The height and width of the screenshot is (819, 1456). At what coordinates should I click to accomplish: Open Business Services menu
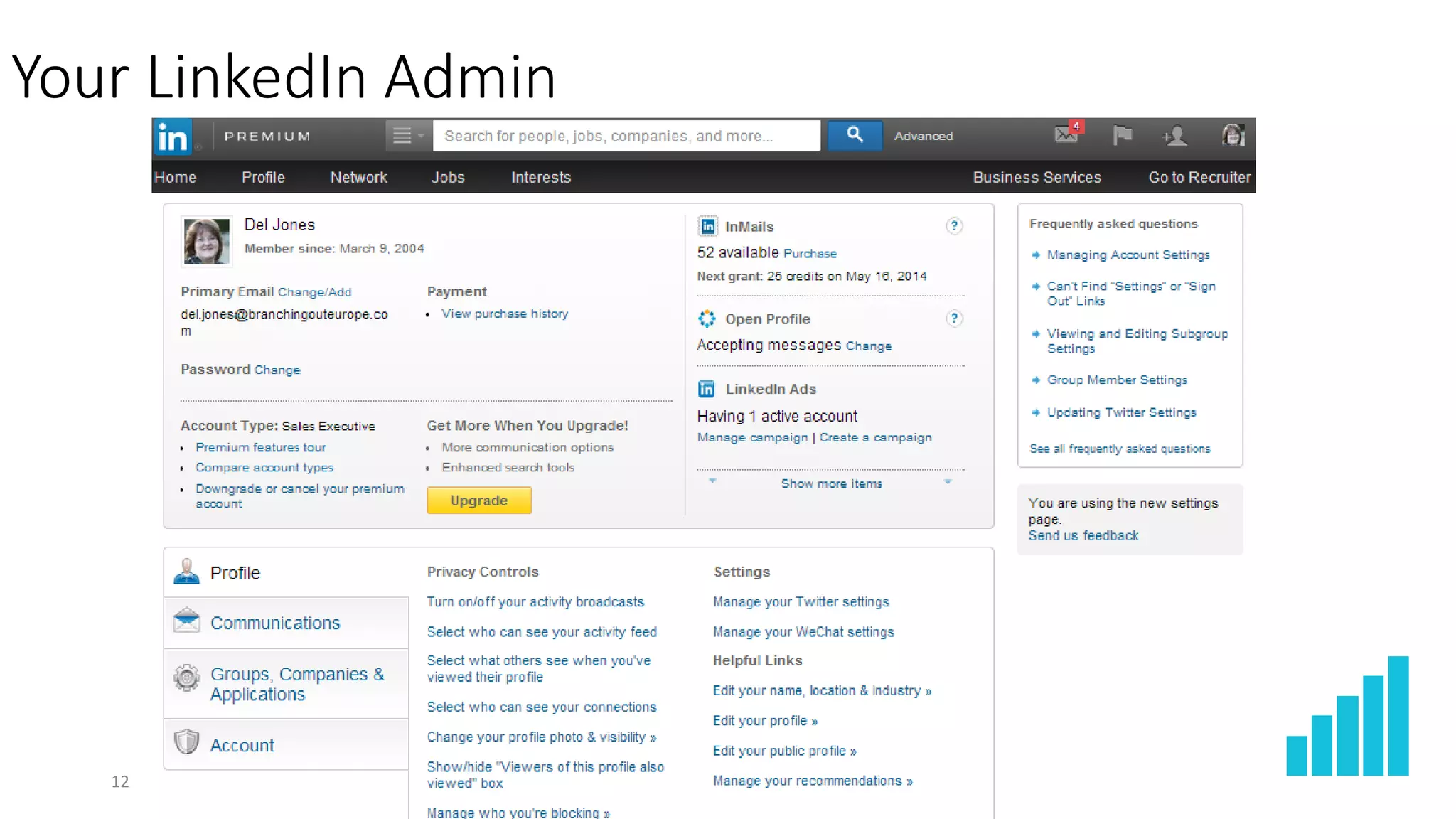click(x=1037, y=177)
